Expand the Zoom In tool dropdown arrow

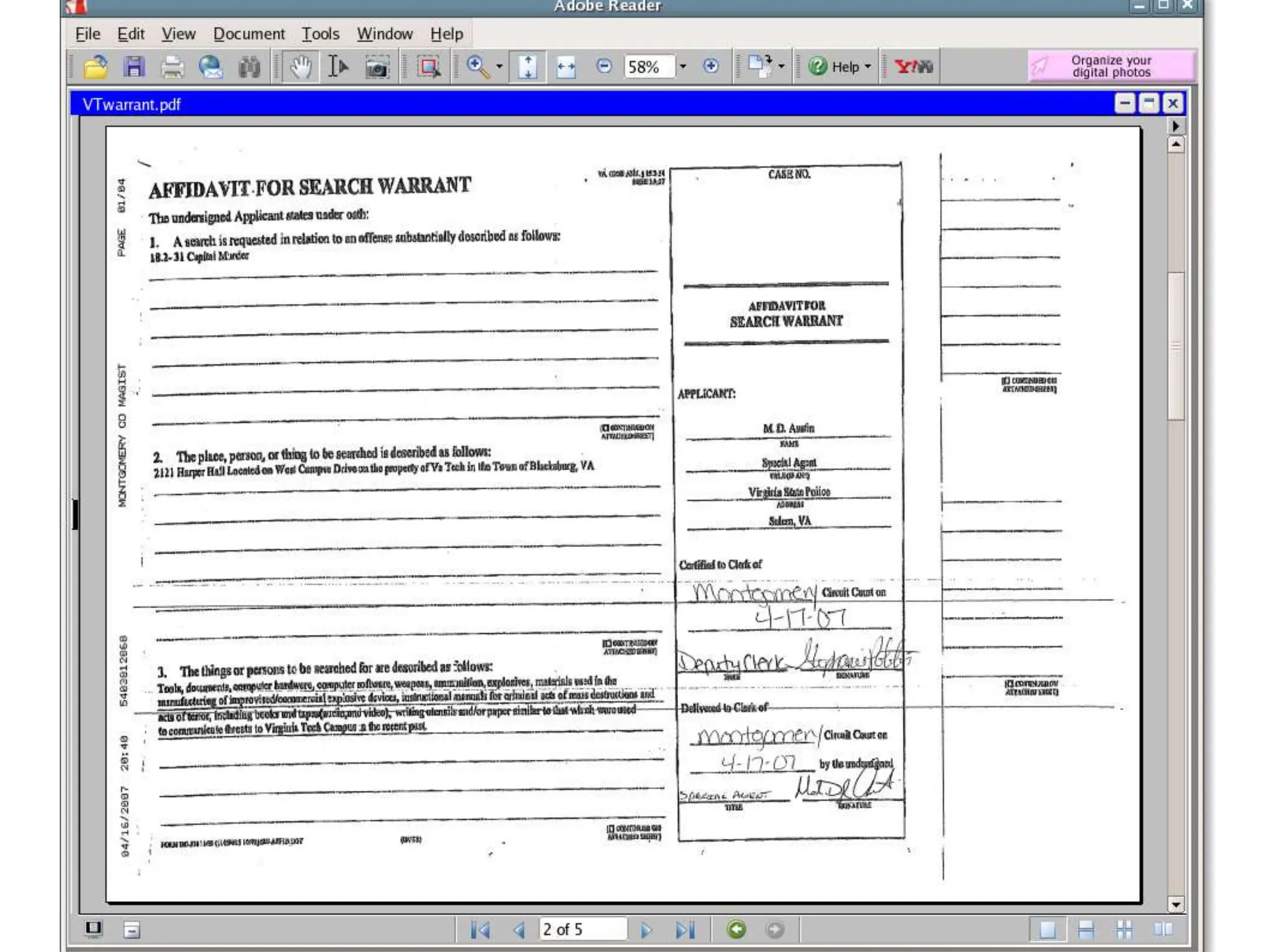click(499, 66)
